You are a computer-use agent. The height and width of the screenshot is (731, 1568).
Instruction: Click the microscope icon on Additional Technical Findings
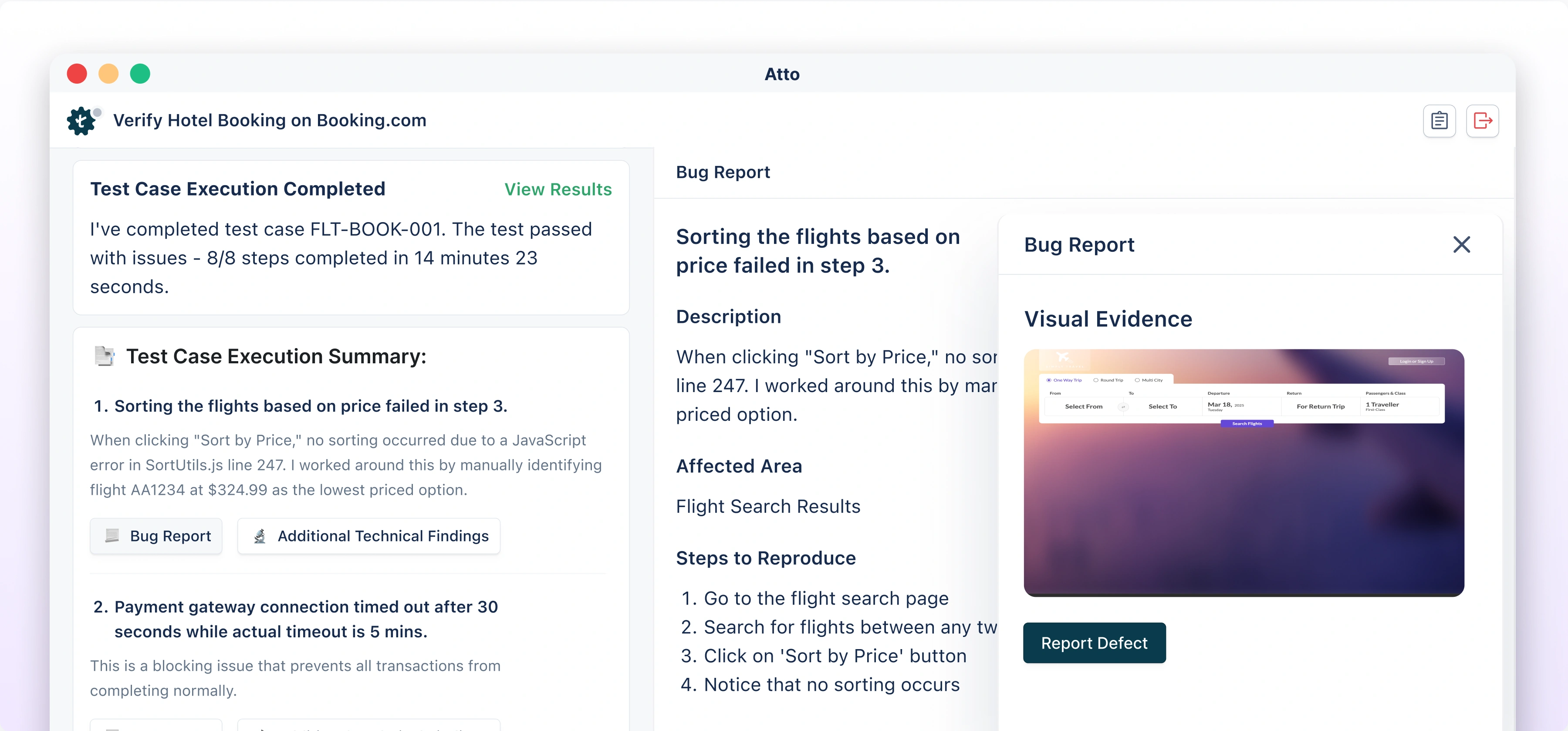click(x=260, y=536)
